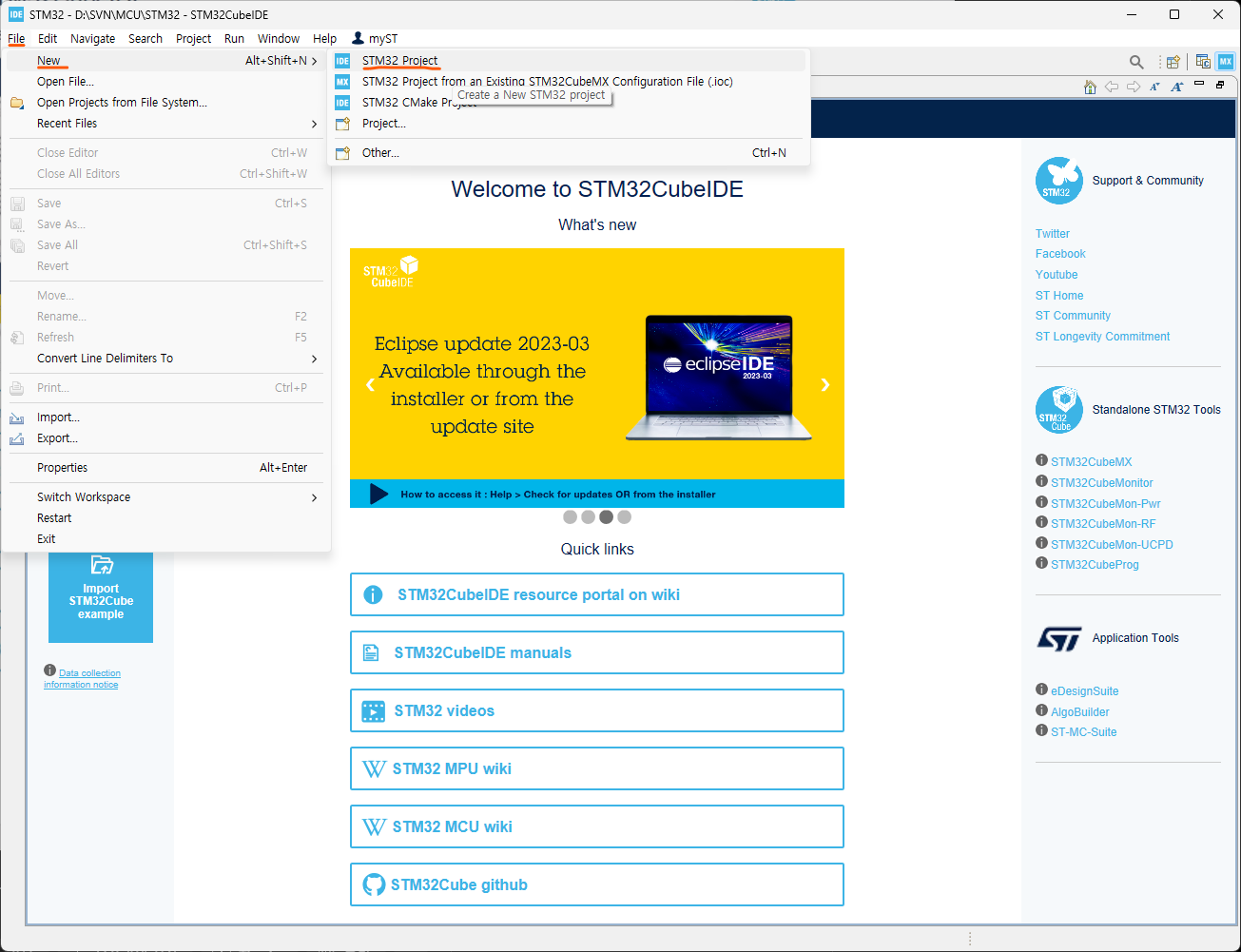Open the Navigate menu

click(93, 38)
